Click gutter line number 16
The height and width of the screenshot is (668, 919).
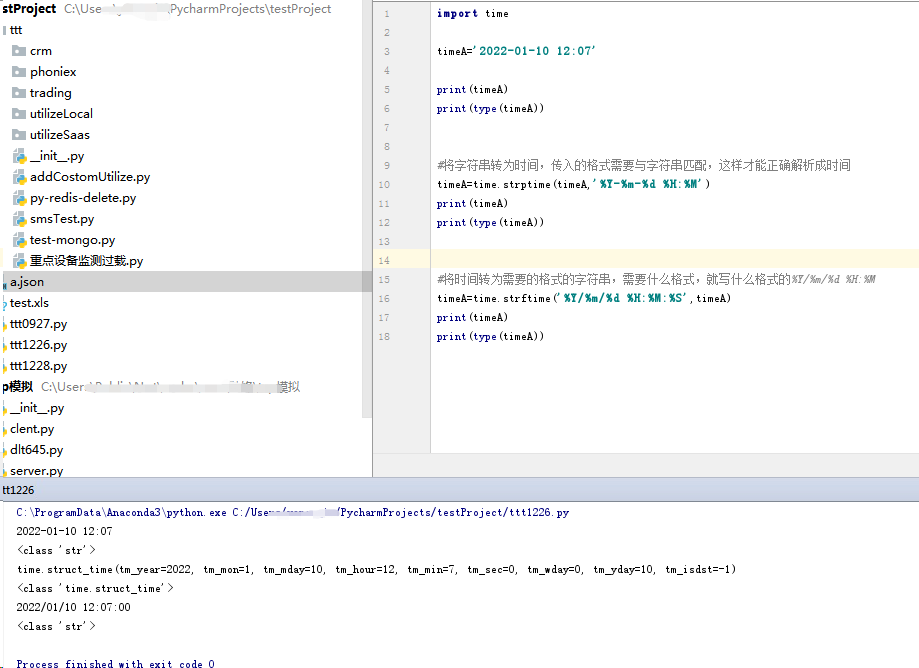click(384, 299)
